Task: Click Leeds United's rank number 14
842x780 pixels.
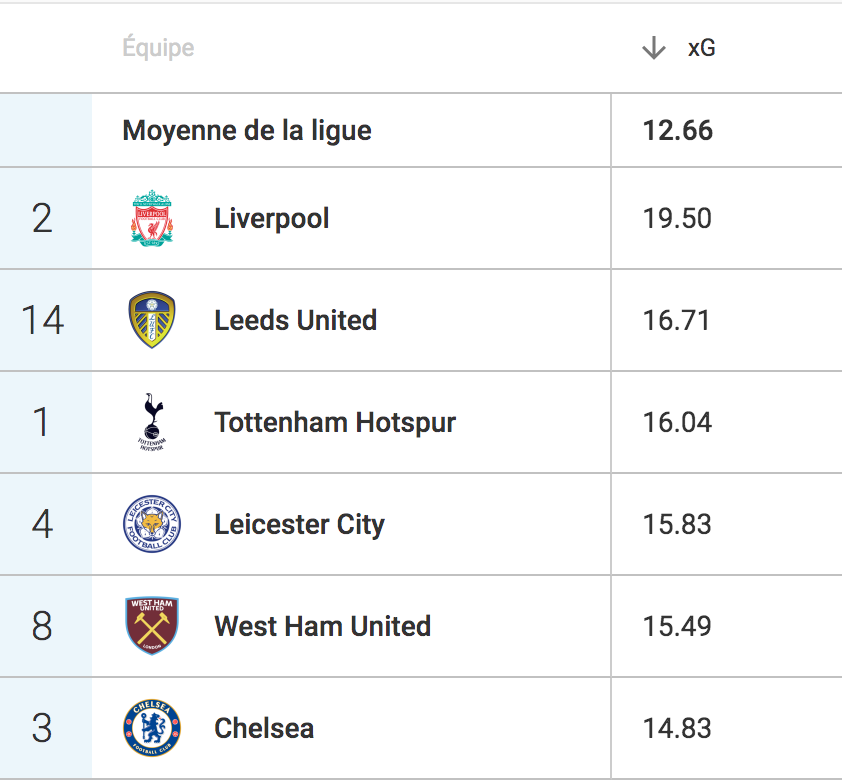Action: click(x=42, y=320)
